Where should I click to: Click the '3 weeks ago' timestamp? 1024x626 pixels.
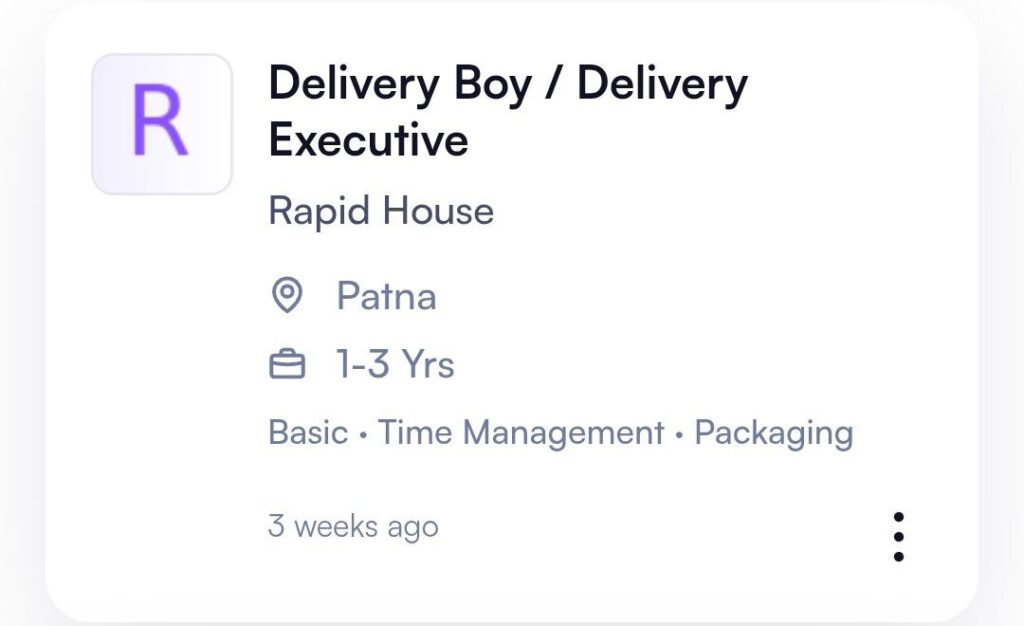[353, 526]
